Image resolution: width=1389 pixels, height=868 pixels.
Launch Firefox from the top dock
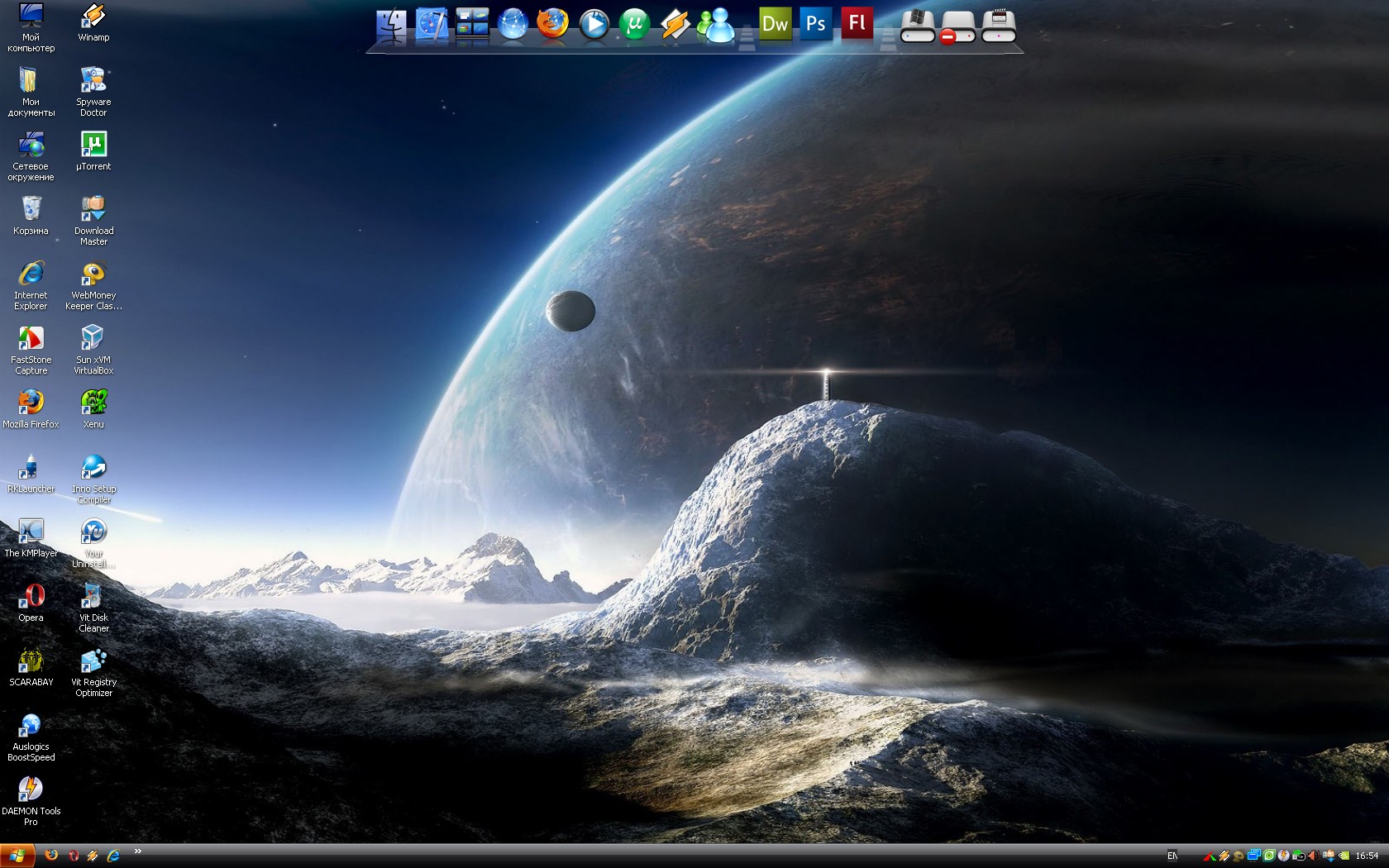click(x=552, y=24)
